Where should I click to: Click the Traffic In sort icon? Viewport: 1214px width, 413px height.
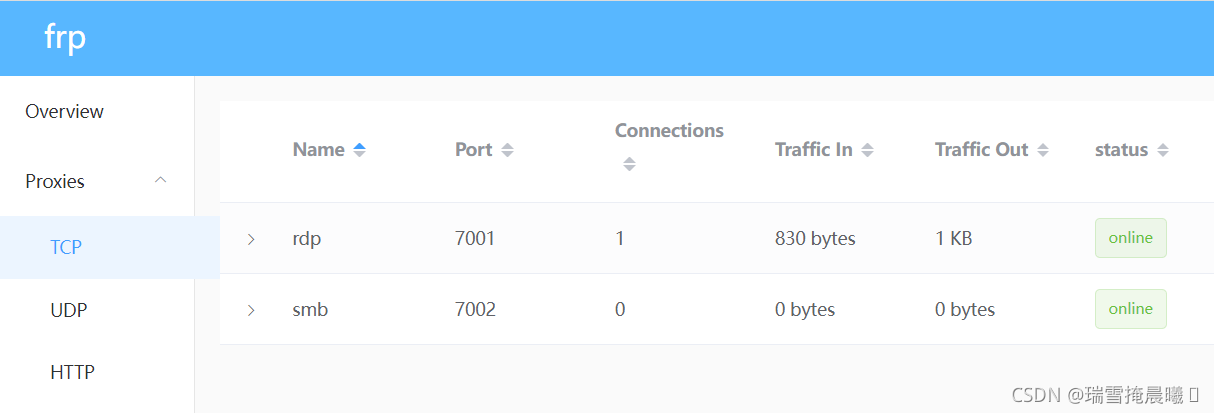pos(867,150)
